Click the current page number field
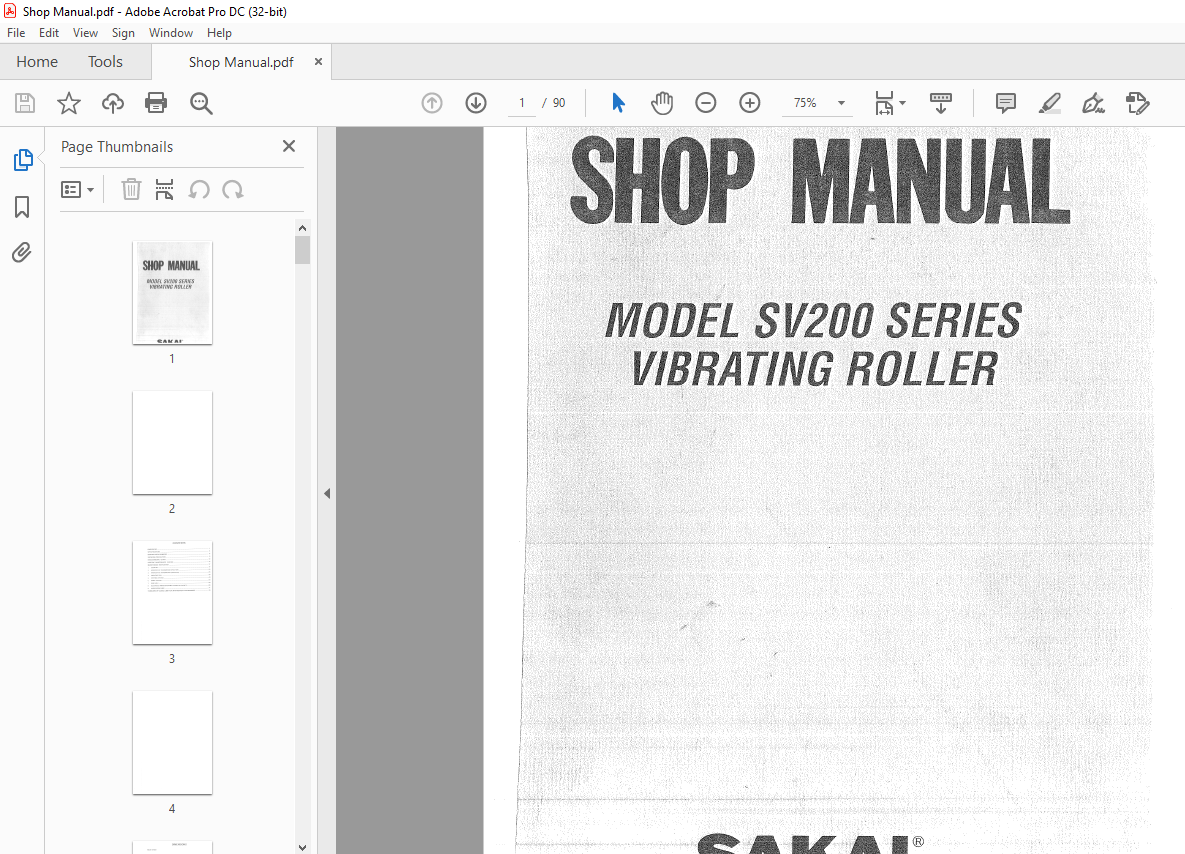Image resolution: width=1185 pixels, height=854 pixels. pyautogui.click(x=521, y=103)
